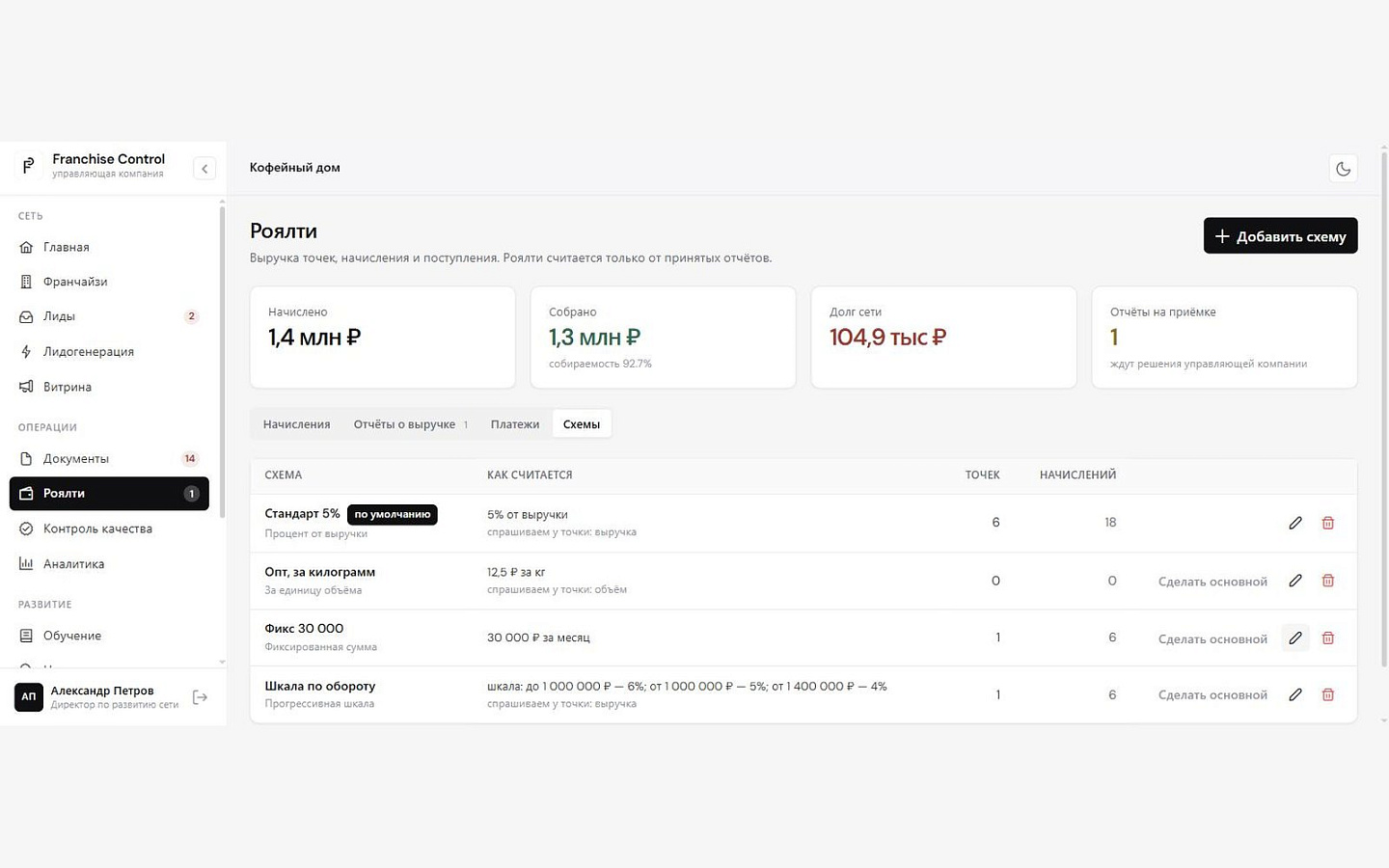Click the sidebar scrollbar down arrow

click(x=222, y=663)
